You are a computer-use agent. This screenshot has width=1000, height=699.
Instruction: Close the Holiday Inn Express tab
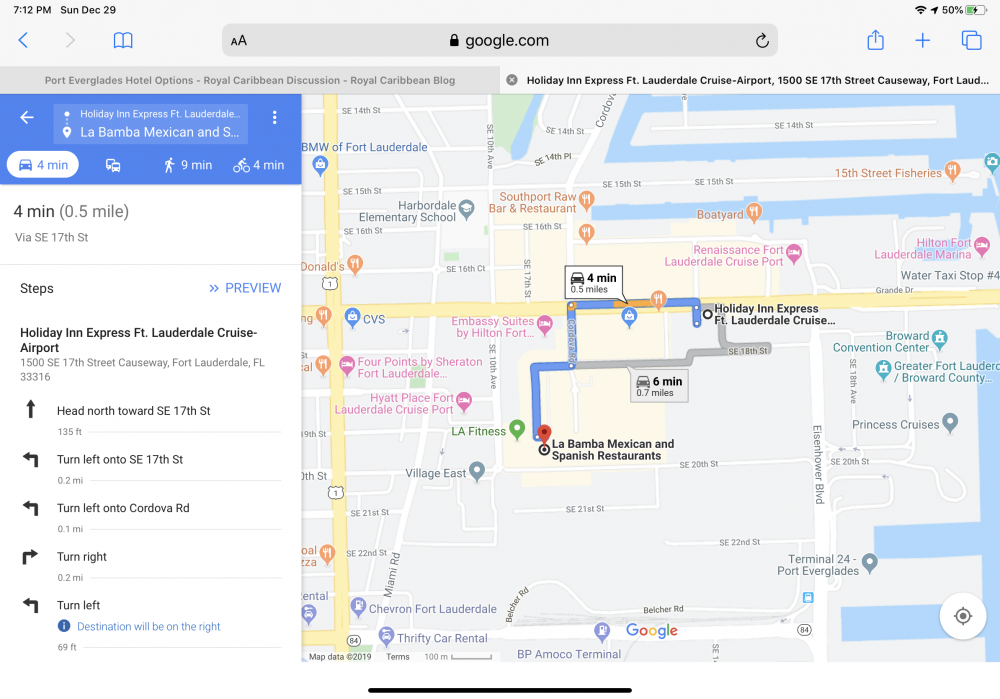point(511,80)
